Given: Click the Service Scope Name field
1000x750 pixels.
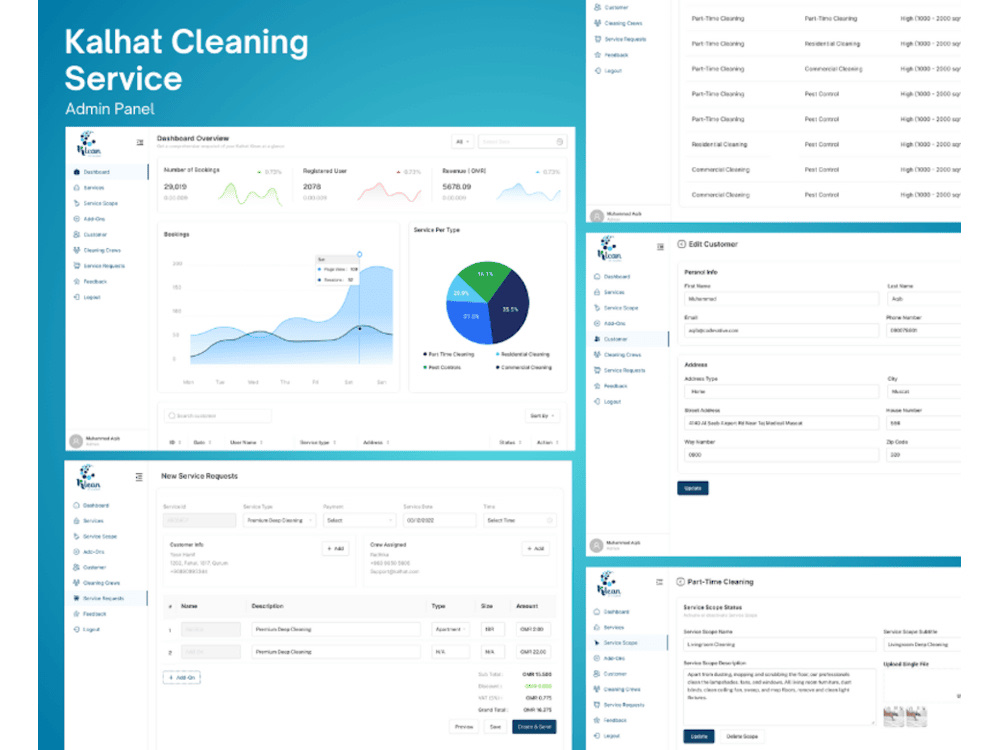Looking at the screenshot, I should click(x=780, y=645).
